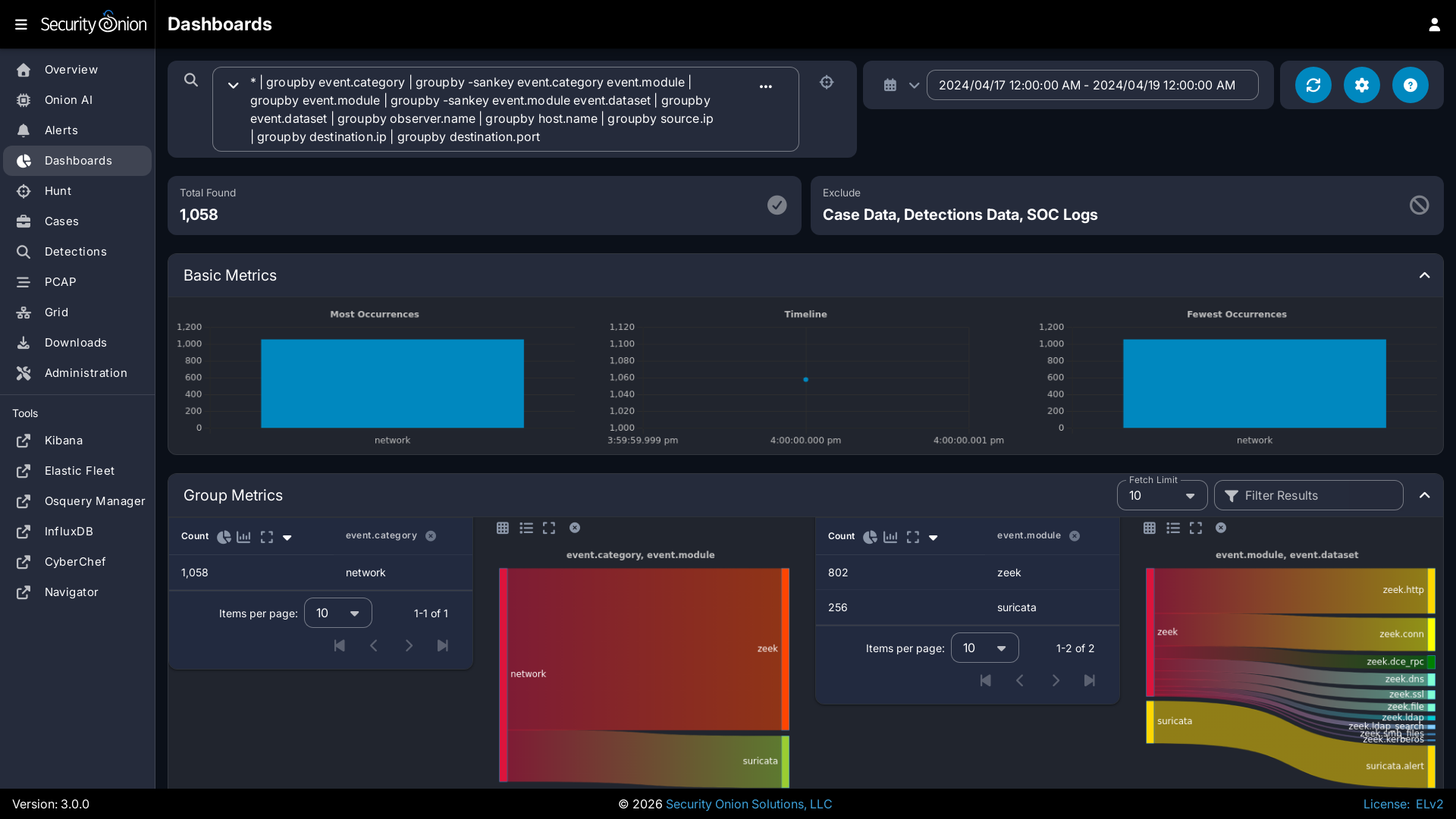
Task: Maximize the event.category, event.module sankey chart
Action: (549, 528)
